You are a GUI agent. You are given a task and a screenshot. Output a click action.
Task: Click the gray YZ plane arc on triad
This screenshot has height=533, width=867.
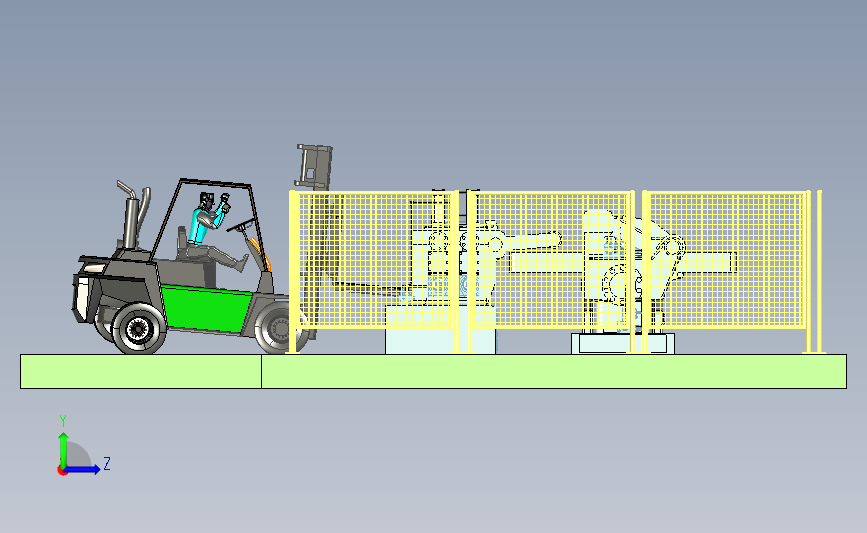pos(79,454)
